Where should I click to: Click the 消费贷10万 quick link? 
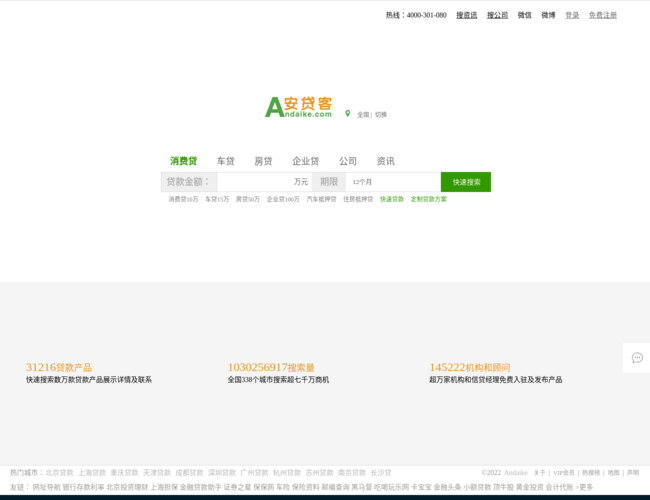tap(183, 199)
